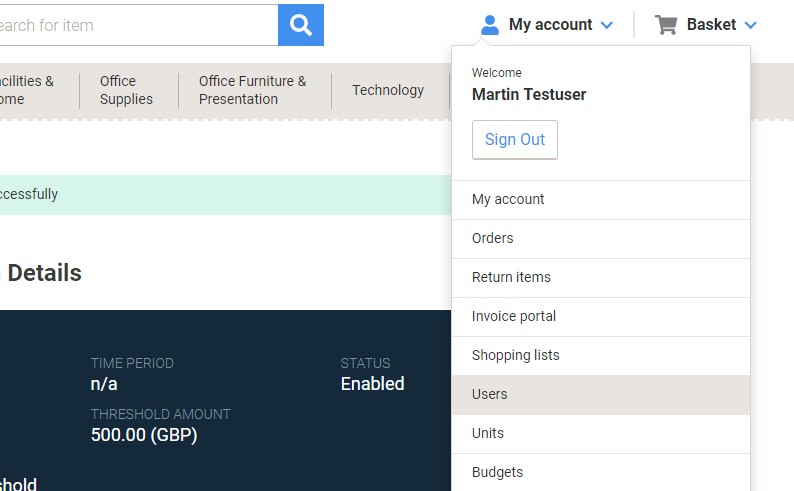Go to Orders in account menu
The height and width of the screenshot is (491, 794).
[x=492, y=238]
